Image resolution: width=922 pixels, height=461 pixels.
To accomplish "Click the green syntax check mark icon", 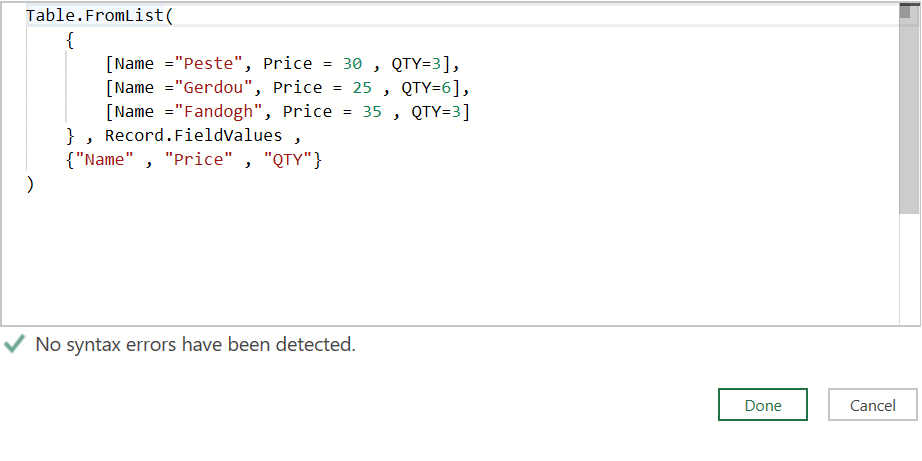I will pos(14,344).
